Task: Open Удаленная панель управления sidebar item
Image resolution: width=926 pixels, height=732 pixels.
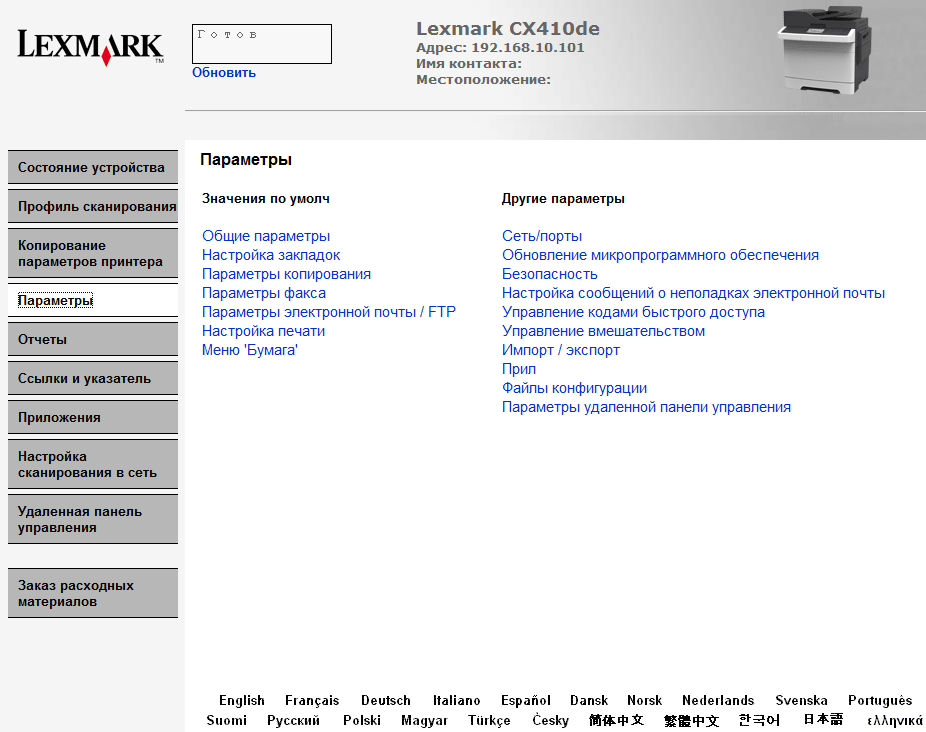Action: 93,519
